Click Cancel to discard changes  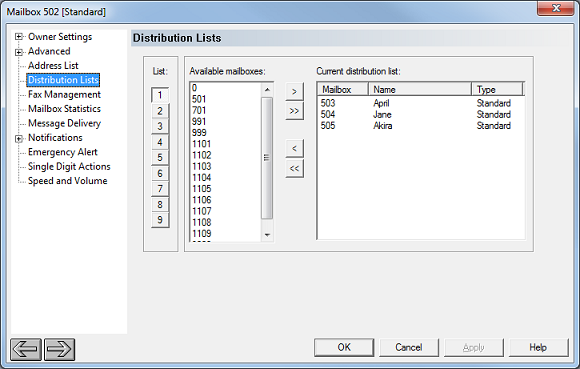pos(409,347)
